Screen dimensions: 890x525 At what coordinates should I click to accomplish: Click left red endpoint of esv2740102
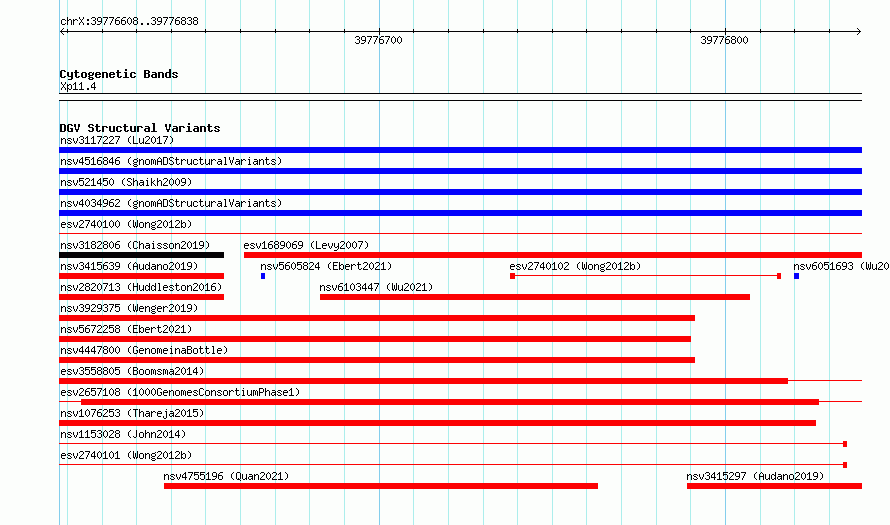pyautogui.click(x=513, y=276)
